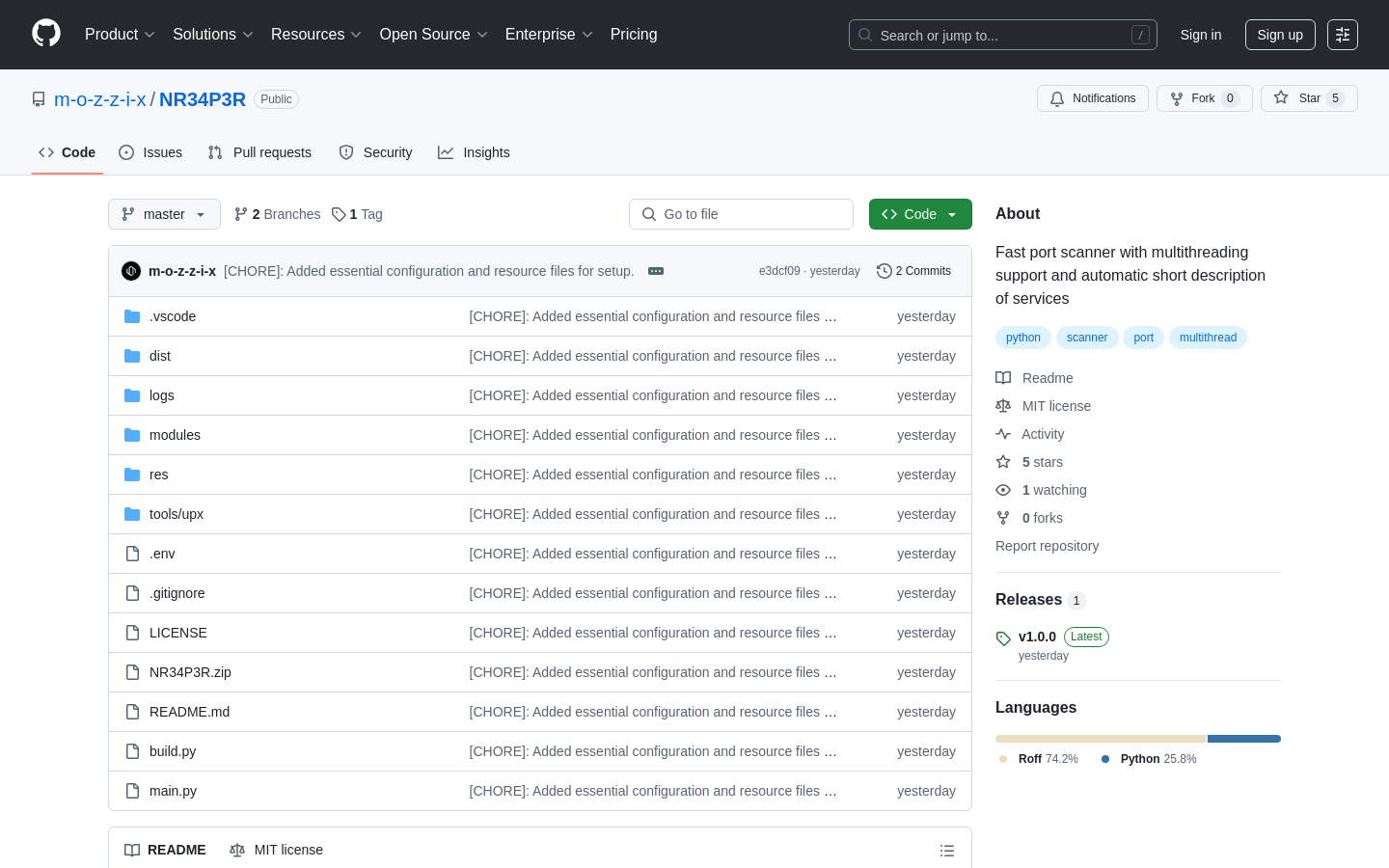Screen dimensions: 1389x868
Task: Focus the Search or jump to field
Action: click(1003, 35)
